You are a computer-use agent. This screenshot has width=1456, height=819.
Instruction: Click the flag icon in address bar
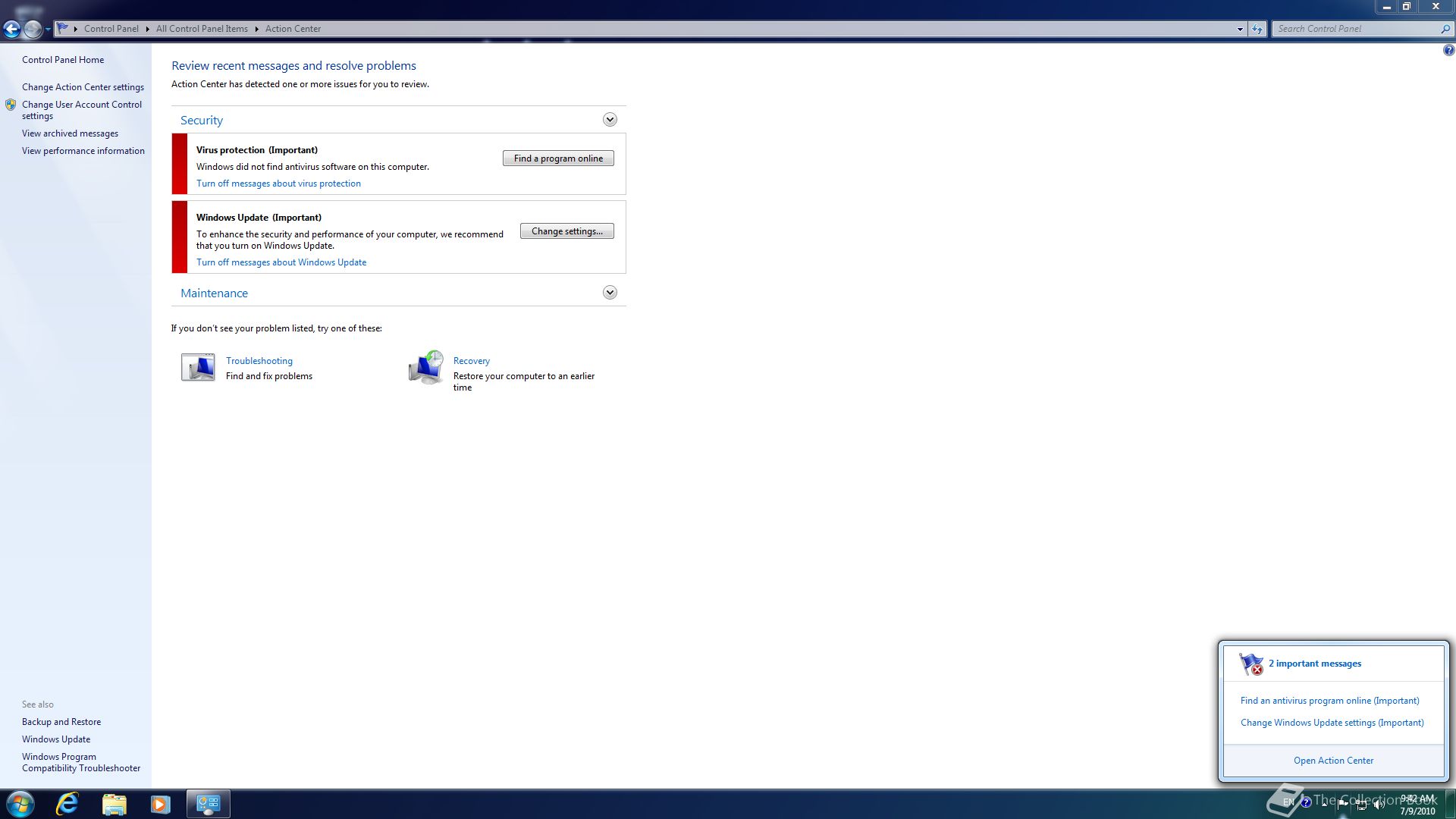(63, 28)
